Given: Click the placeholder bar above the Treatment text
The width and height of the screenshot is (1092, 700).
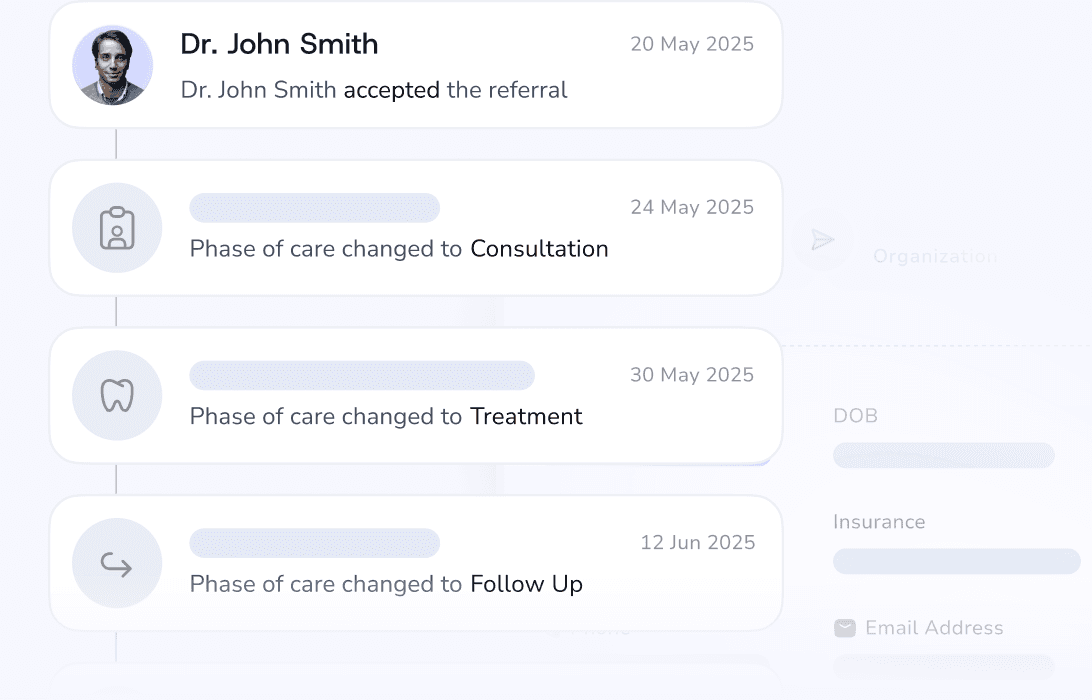Looking at the screenshot, I should click(x=362, y=376).
